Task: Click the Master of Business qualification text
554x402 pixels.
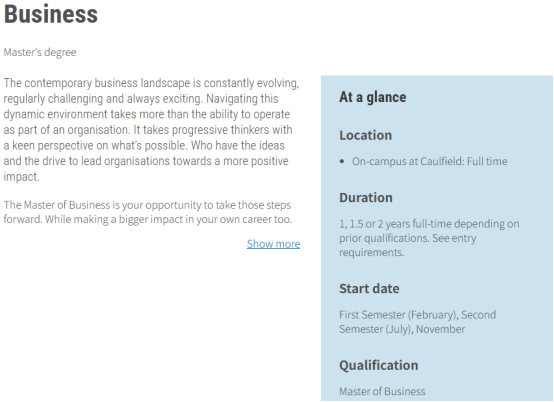Action: (x=382, y=391)
